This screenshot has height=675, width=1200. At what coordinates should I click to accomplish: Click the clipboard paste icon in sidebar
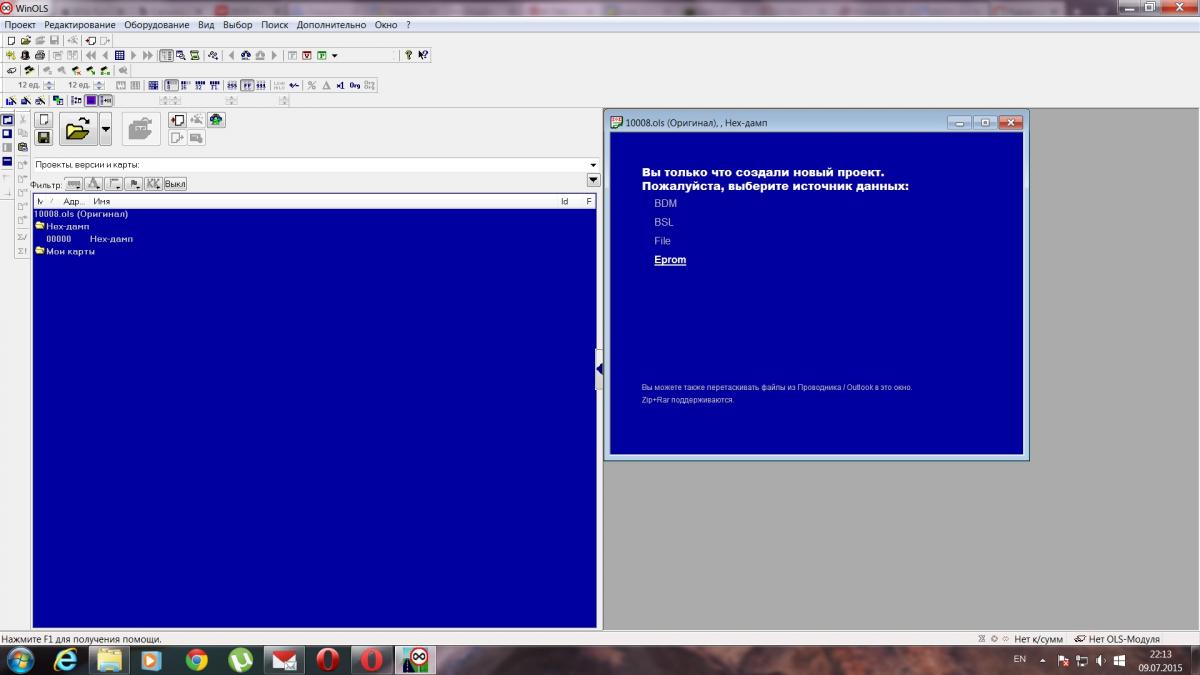pyautogui.click(x=22, y=147)
